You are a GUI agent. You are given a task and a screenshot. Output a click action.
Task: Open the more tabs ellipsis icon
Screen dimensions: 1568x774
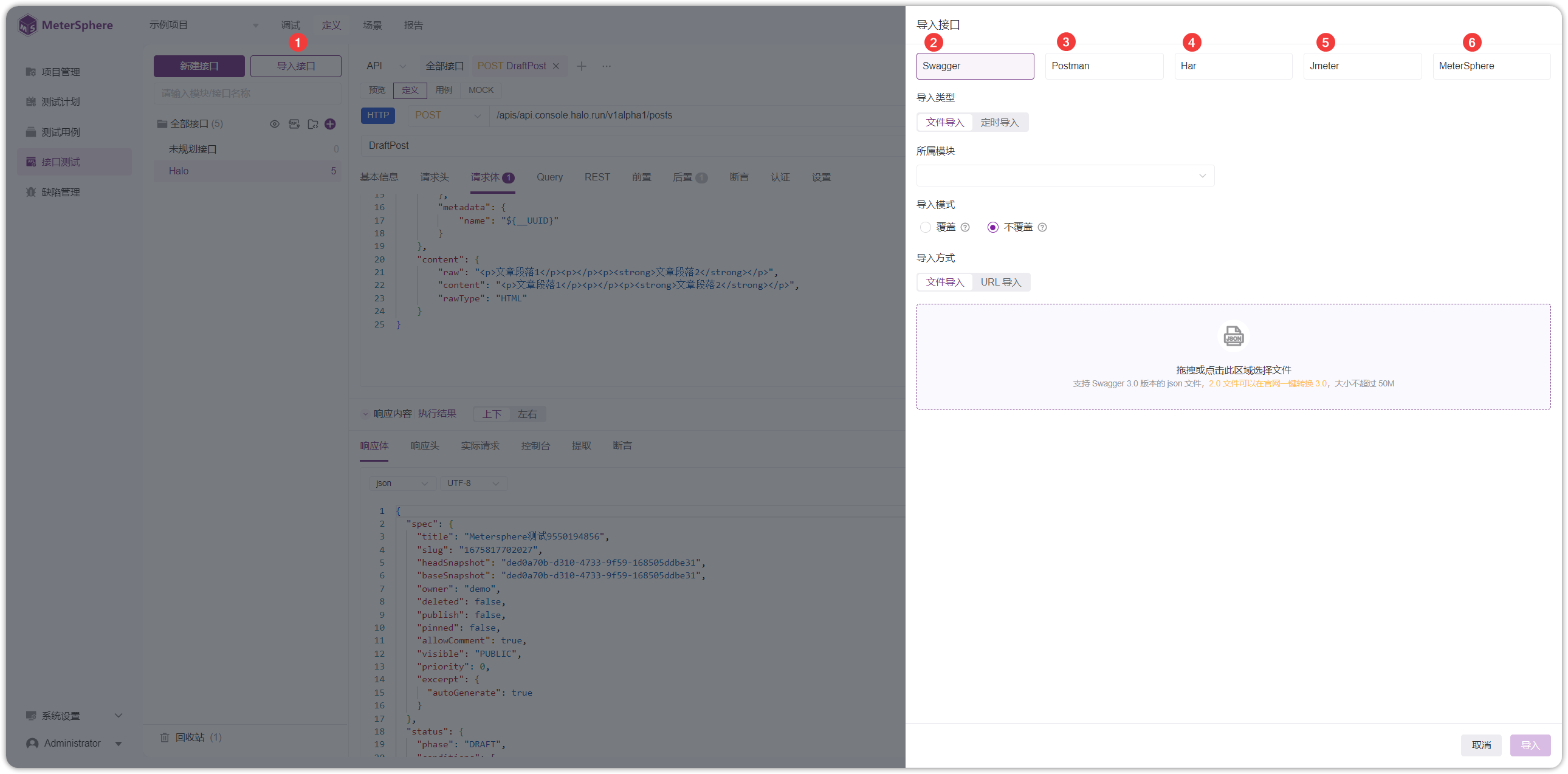pyautogui.click(x=607, y=66)
